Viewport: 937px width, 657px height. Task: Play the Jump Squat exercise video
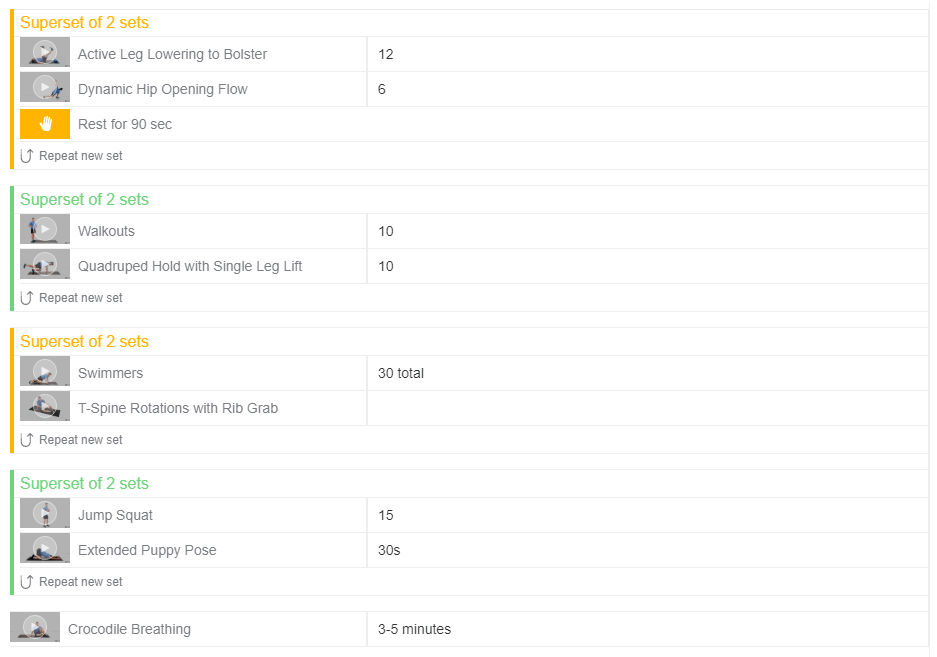point(45,514)
